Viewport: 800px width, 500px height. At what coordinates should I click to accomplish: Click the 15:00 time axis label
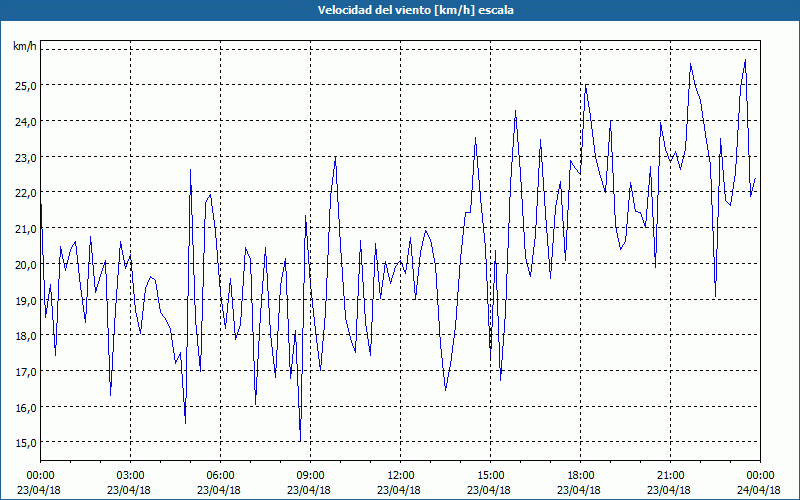point(490,476)
